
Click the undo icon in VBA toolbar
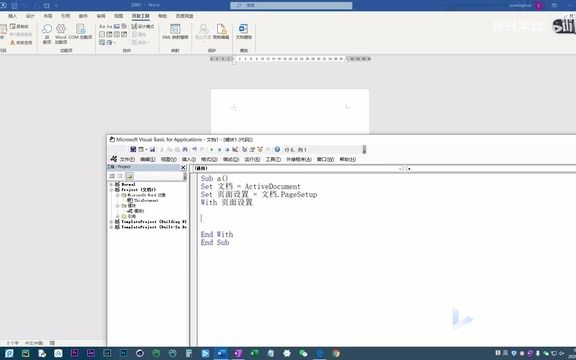[194, 150]
